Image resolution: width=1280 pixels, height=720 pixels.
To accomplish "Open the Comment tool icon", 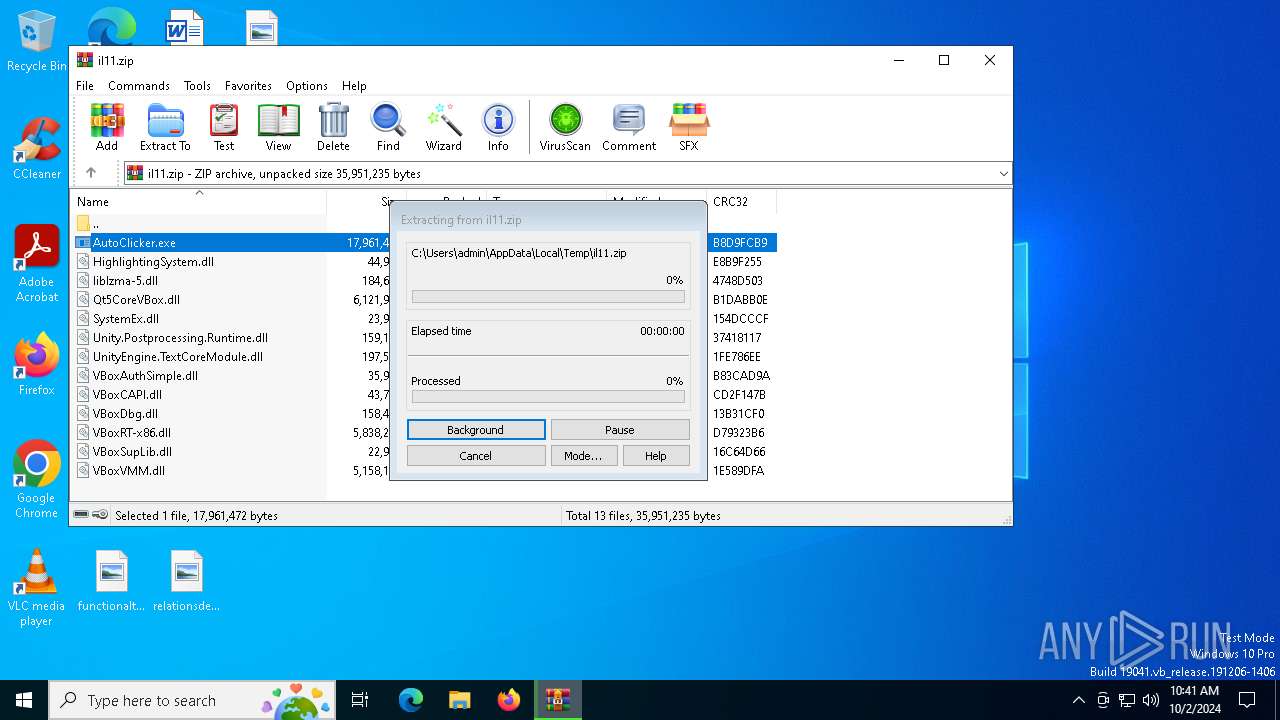I will point(629,127).
